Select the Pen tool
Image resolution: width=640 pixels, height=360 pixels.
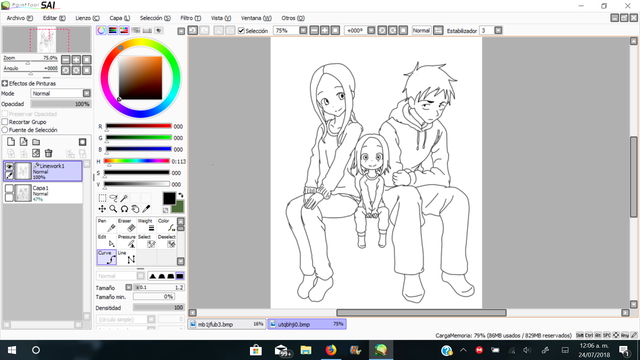tap(107, 225)
